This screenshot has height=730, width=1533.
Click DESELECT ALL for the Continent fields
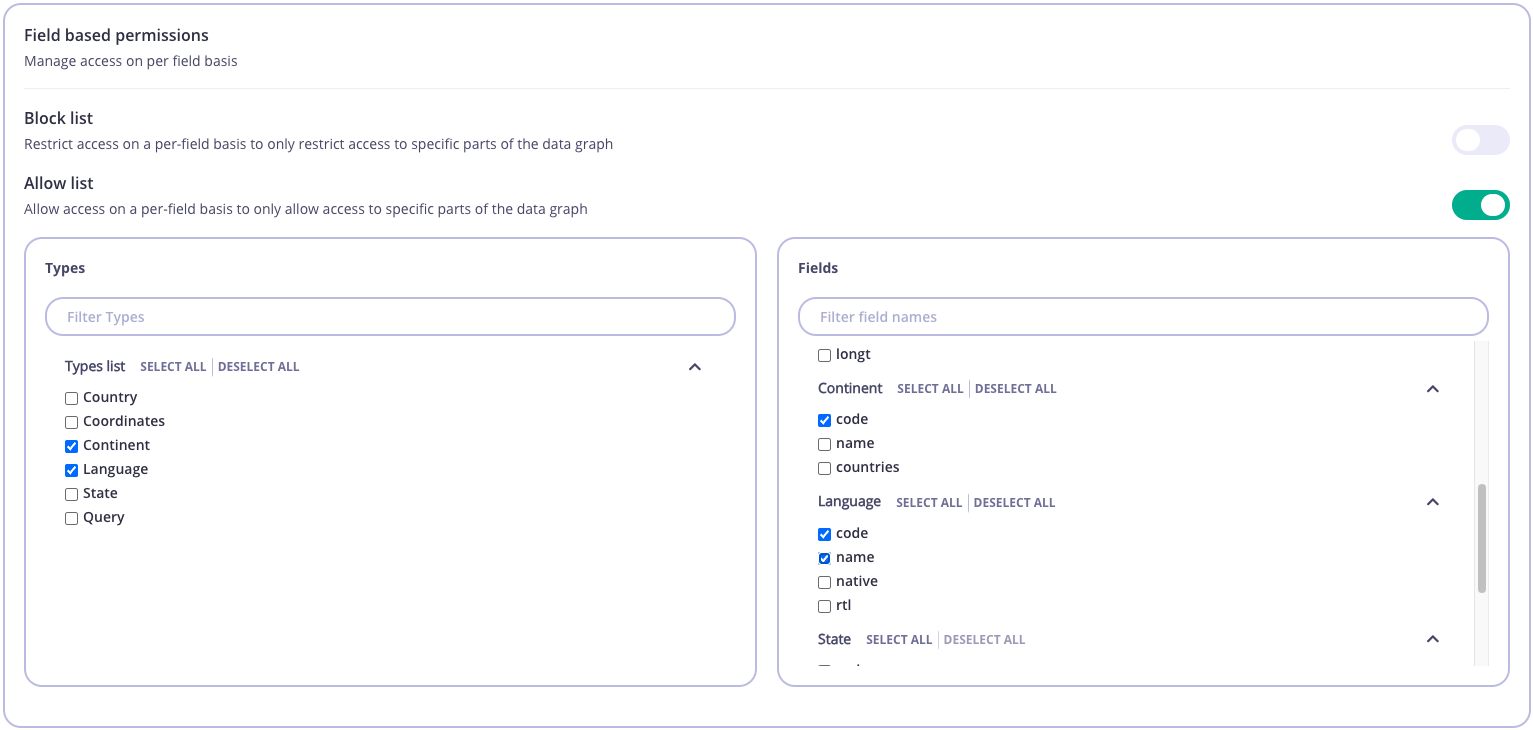click(x=1015, y=389)
